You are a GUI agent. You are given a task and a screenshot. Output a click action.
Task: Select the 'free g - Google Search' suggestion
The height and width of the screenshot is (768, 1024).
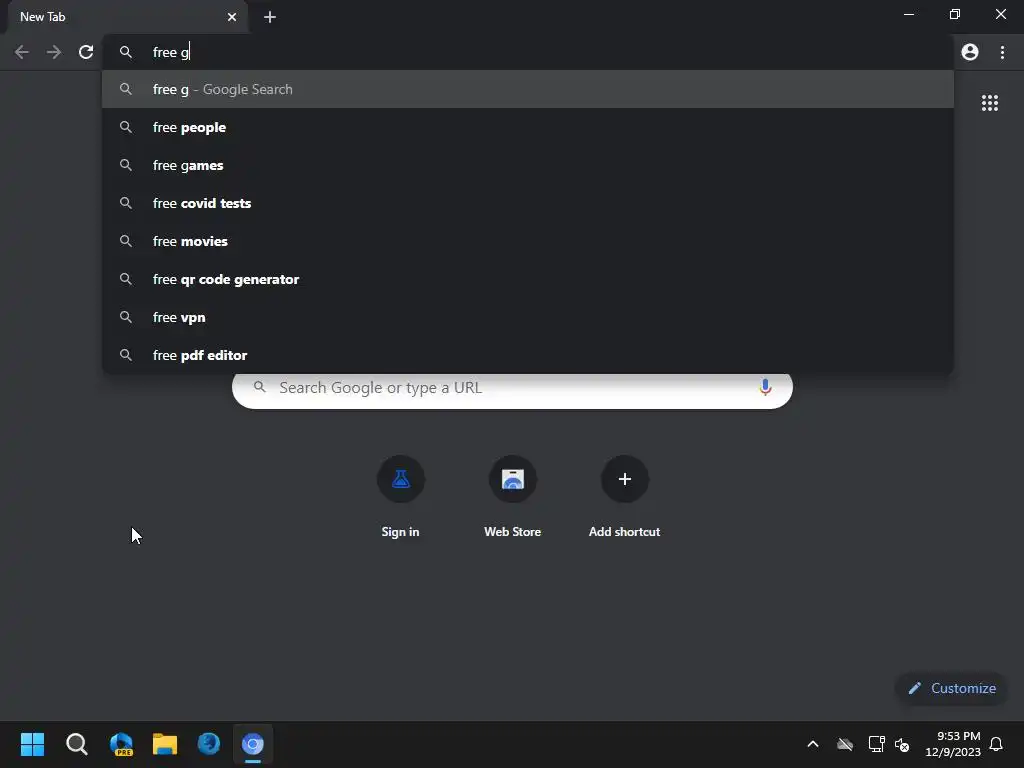point(528,89)
